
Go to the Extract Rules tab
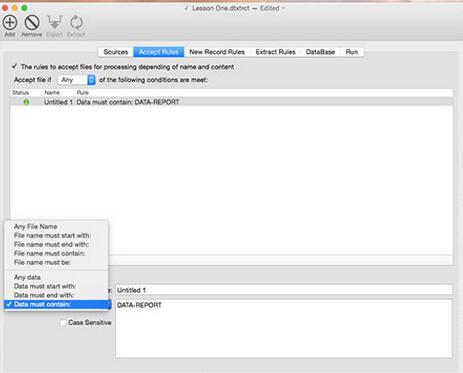pyautogui.click(x=275, y=52)
